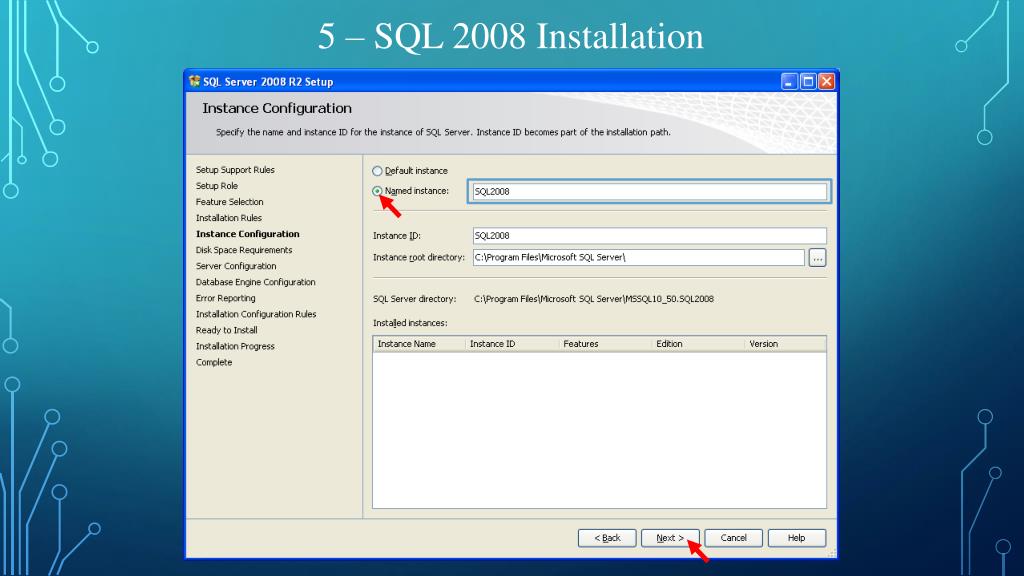Screen dimensions: 1024x576
Task: Sort by Instance ID column header
Action: click(x=512, y=344)
